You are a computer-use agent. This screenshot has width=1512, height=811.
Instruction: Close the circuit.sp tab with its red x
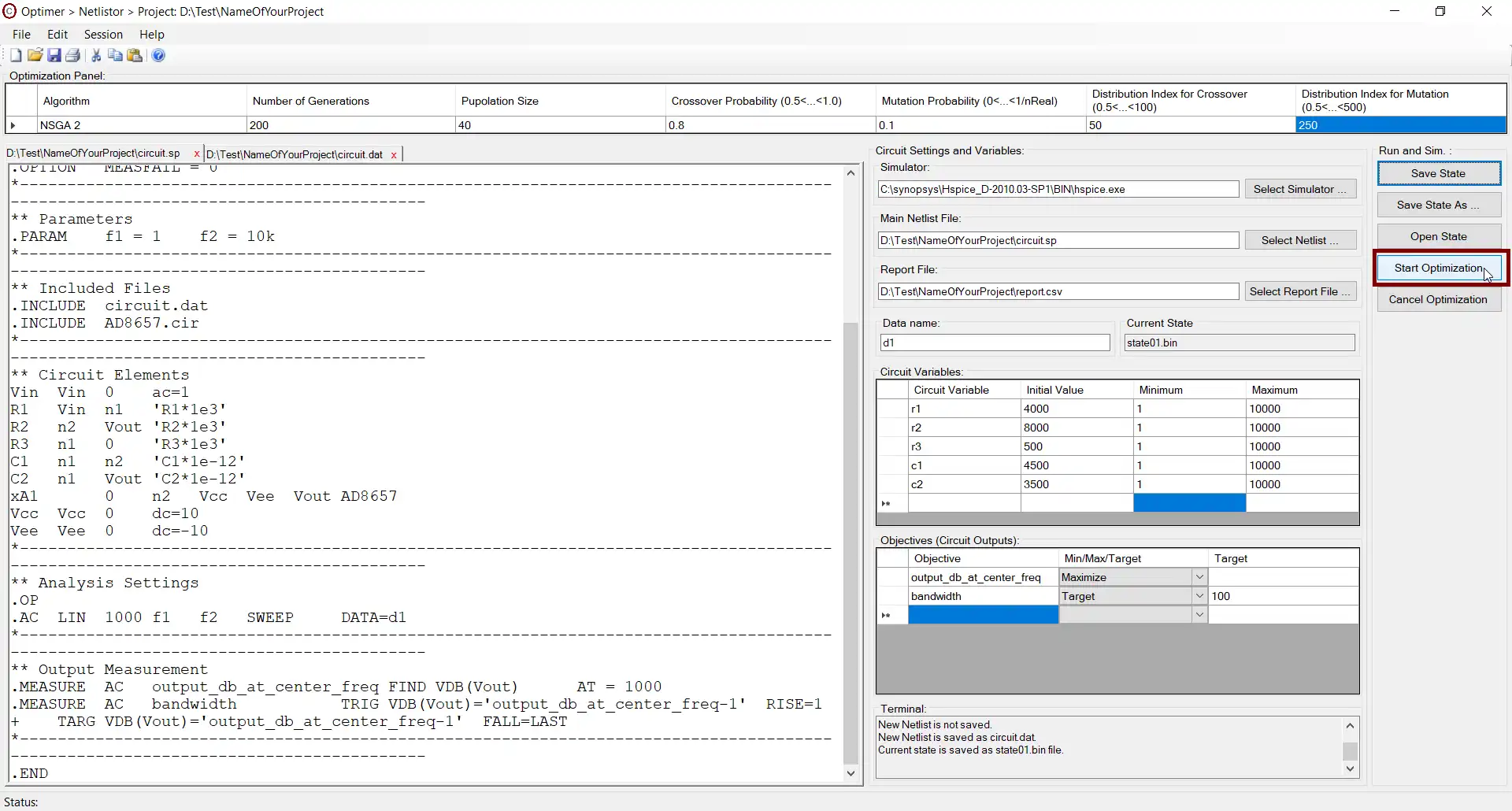[x=196, y=154]
